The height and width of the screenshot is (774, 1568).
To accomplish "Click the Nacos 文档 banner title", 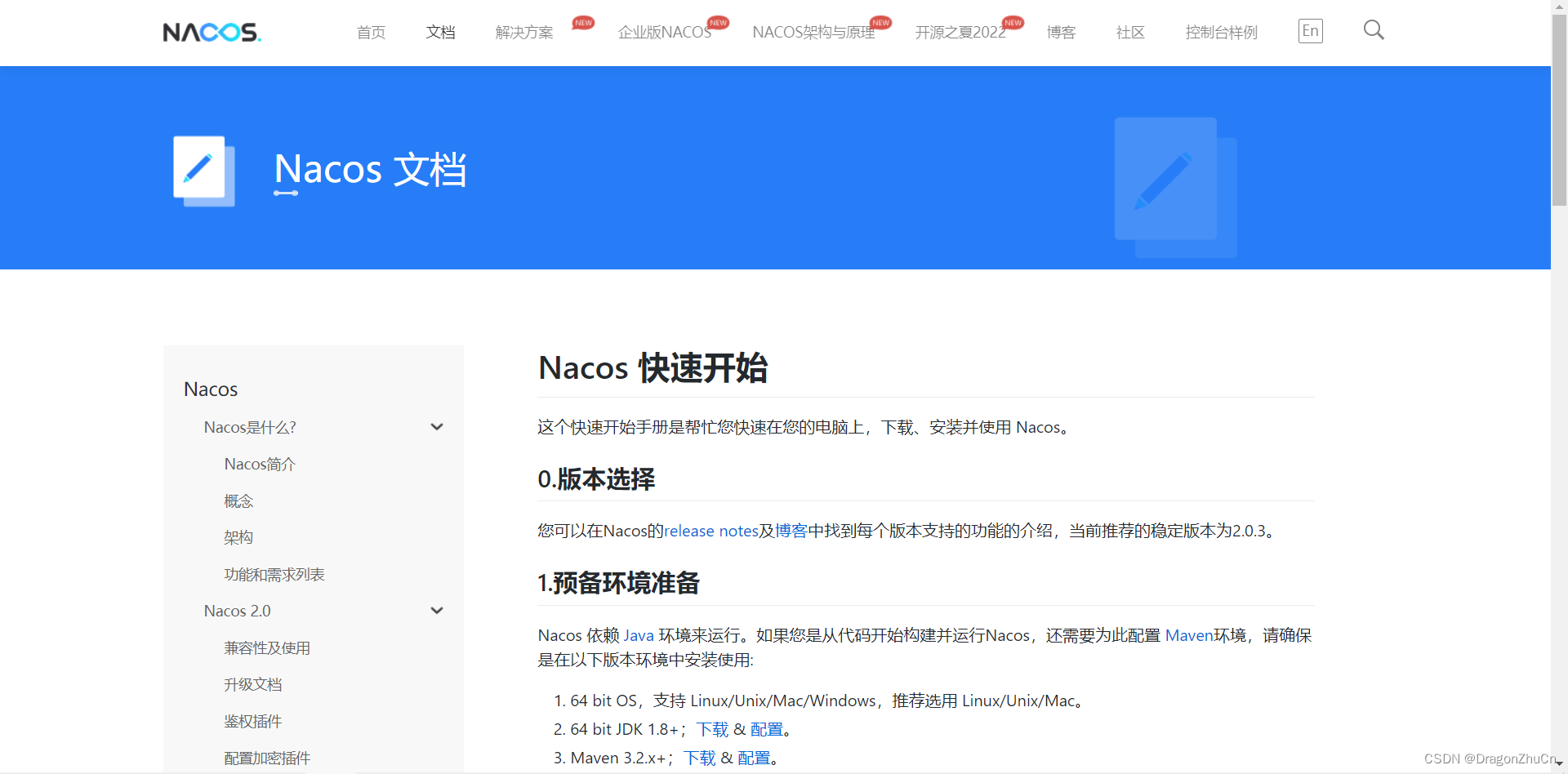I will [370, 170].
